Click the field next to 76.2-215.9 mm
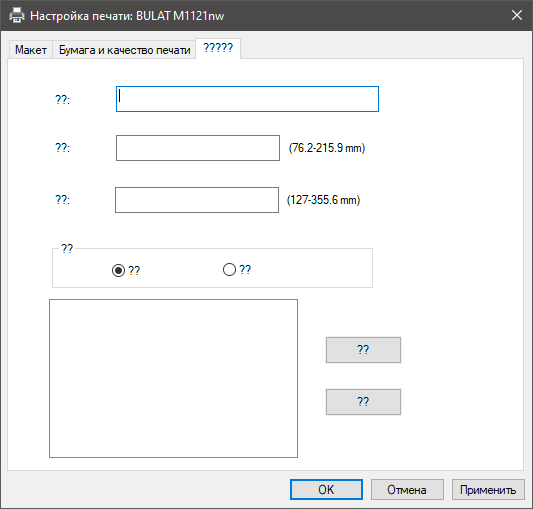Screen dimensions: 533x509 (x=198, y=148)
